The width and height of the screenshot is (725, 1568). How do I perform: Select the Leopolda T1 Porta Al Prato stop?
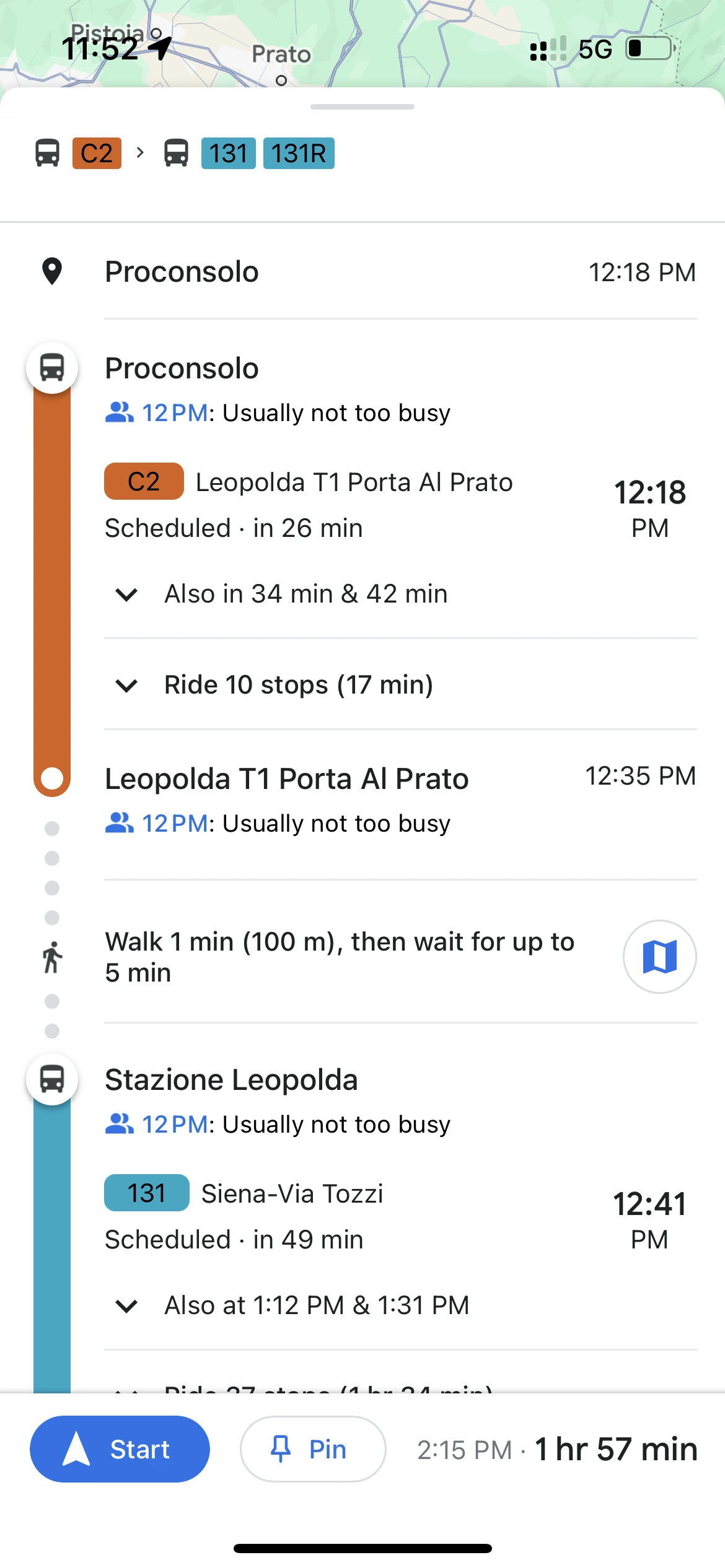pos(286,778)
